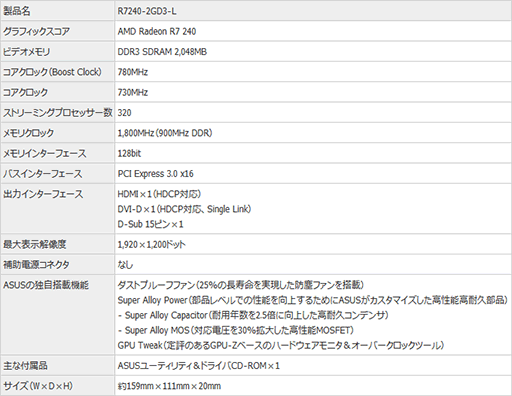Image resolution: width=512 pixels, height=396 pixels.
Task: Click the 1,800MHz (900MHz DDR) memory clock
Action: pos(165,133)
